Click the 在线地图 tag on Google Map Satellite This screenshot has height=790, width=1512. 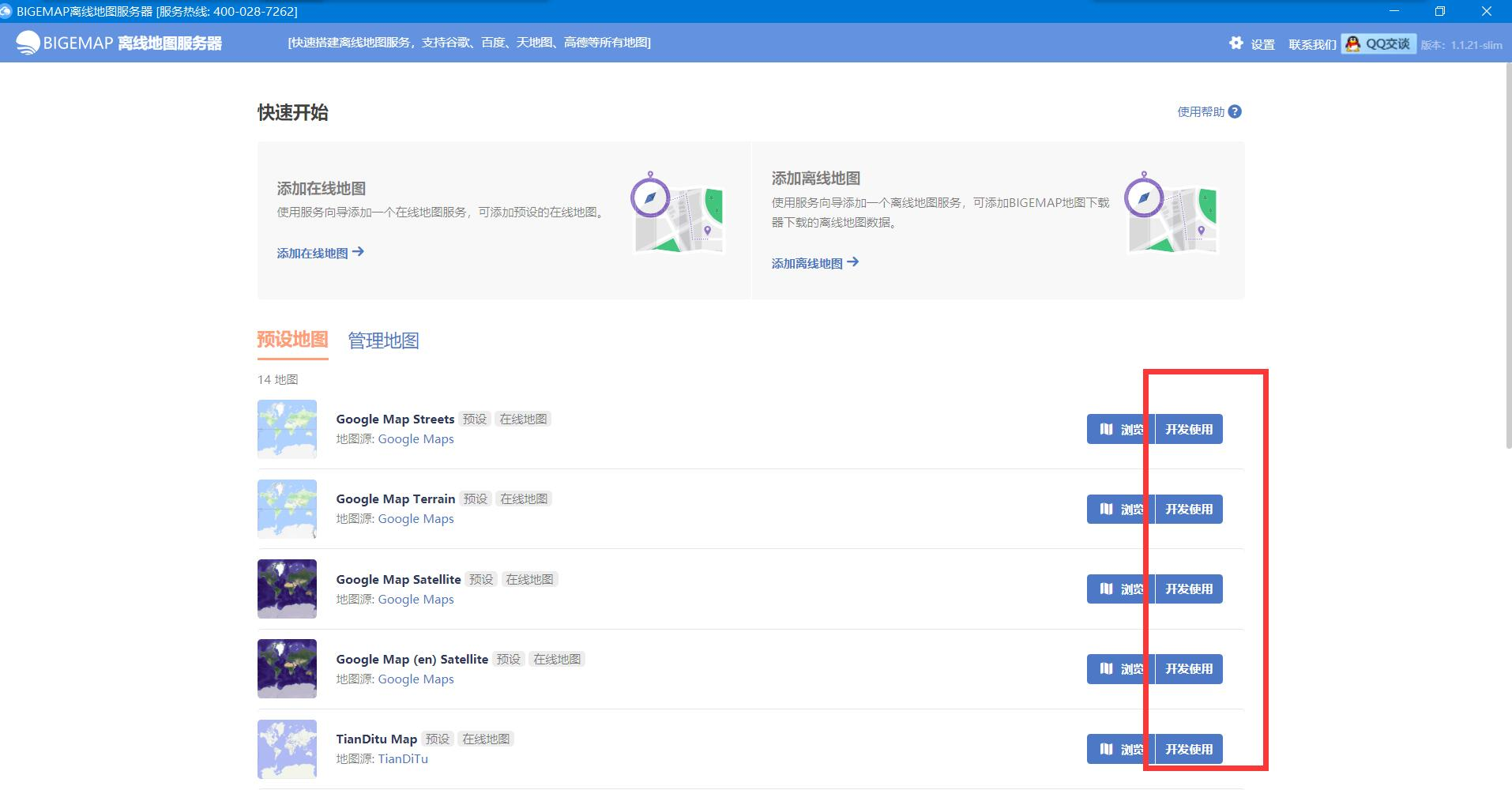click(530, 578)
